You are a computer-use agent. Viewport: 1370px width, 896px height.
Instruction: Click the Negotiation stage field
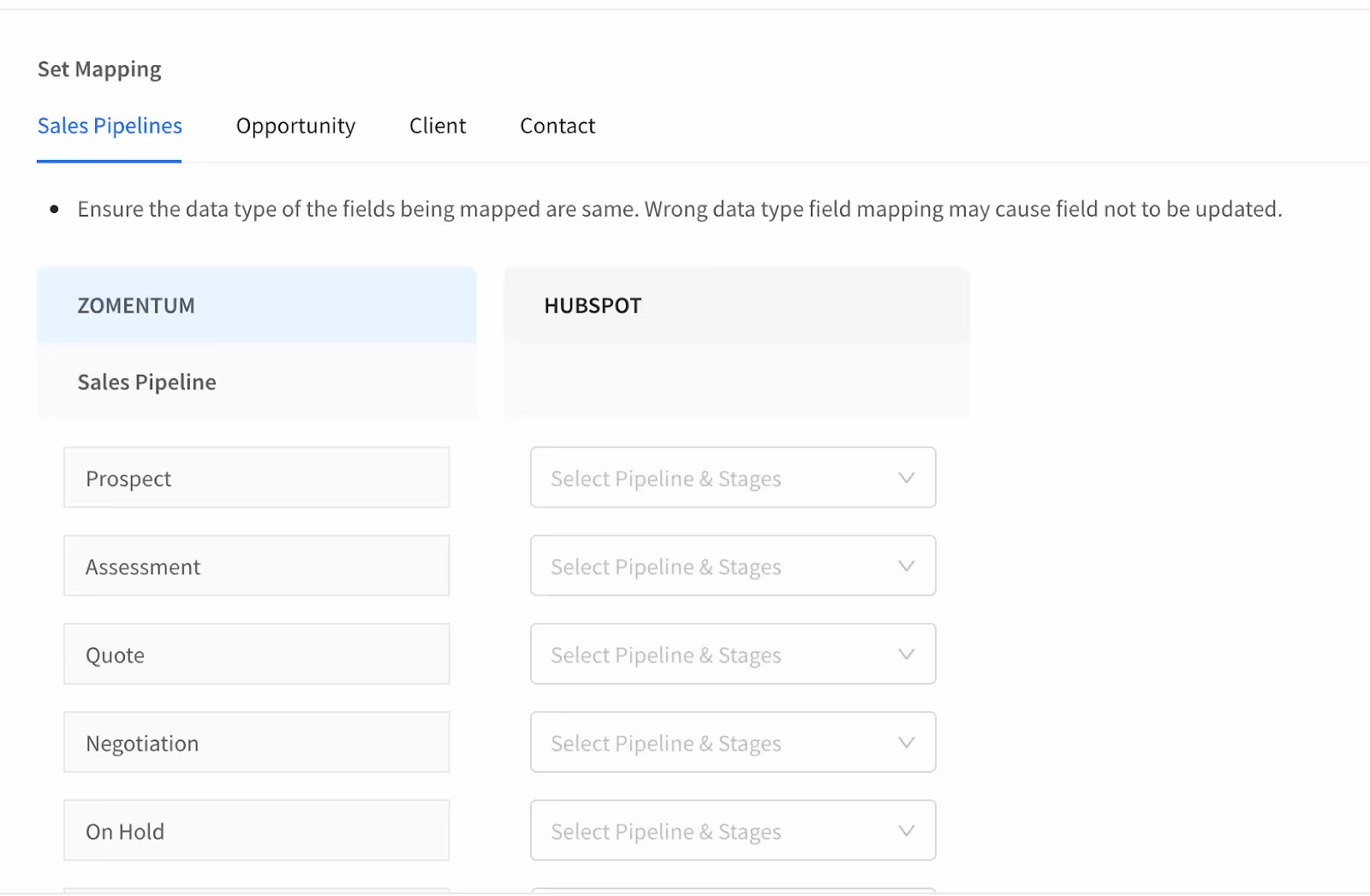click(257, 742)
